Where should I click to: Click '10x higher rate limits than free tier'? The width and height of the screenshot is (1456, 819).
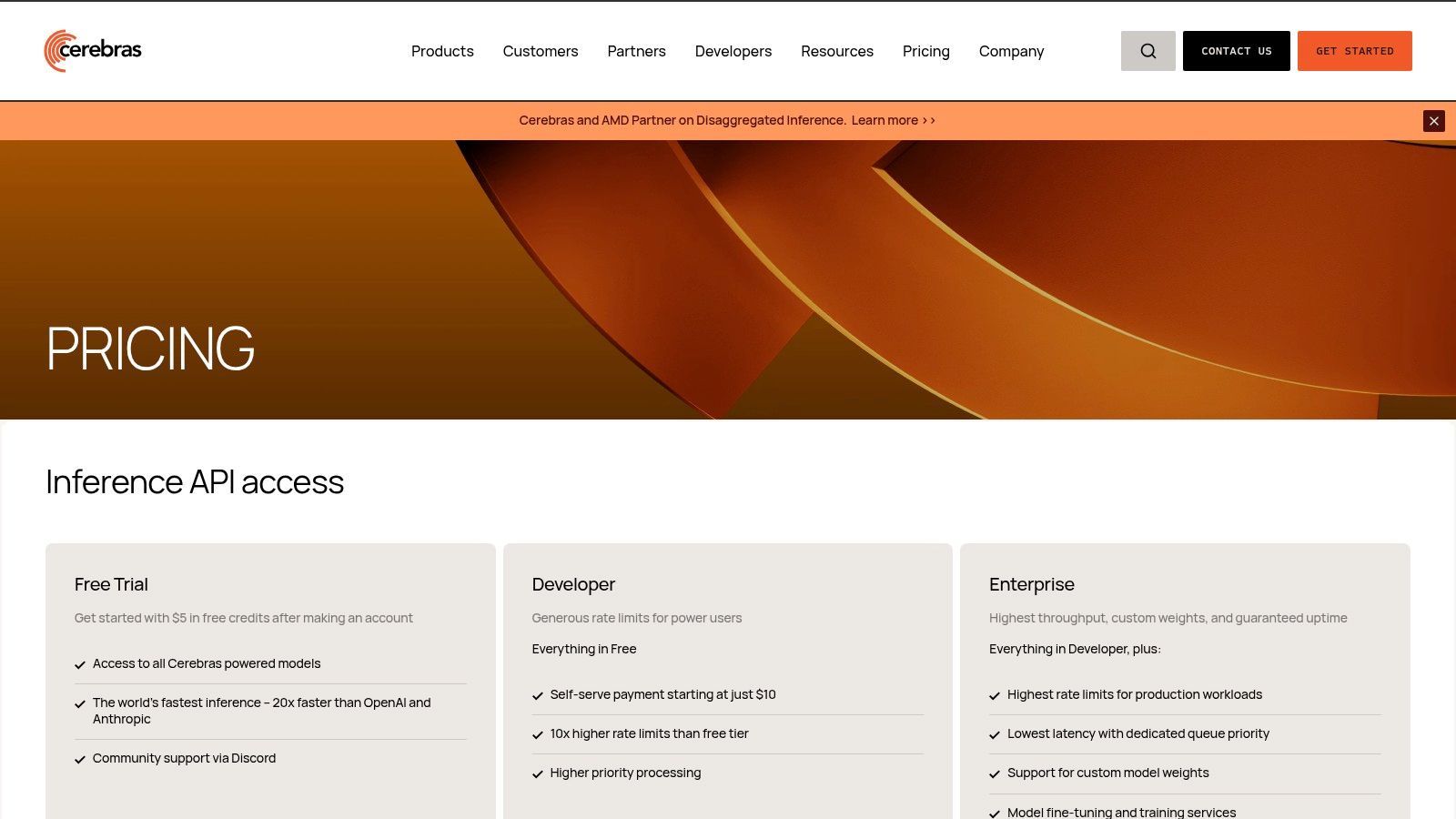[650, 733]
